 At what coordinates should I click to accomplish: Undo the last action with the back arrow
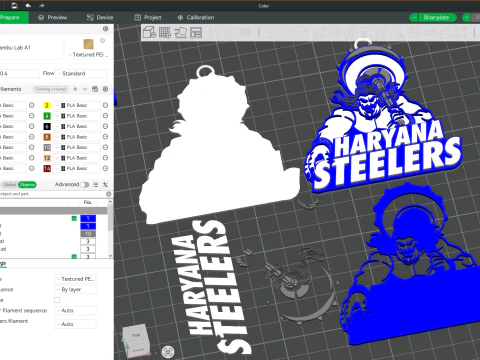pyautogui.click(x=28, y=6)
